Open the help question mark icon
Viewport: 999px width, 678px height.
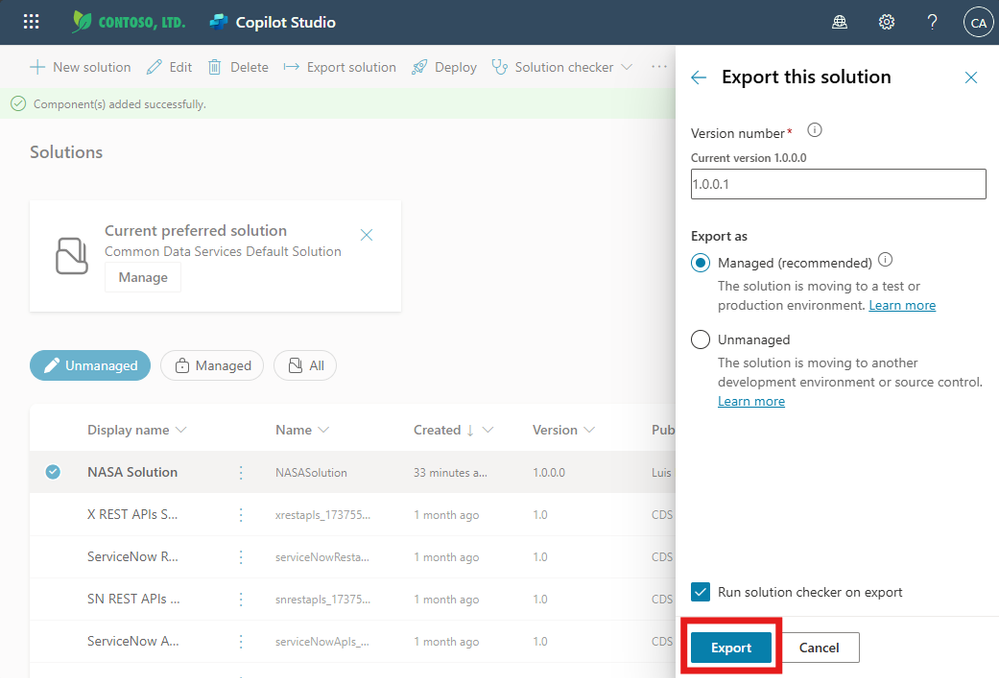coord(932,22)
